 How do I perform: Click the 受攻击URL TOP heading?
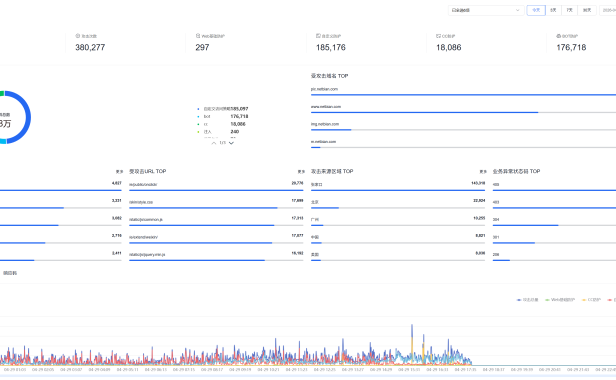(x=148, y=171)
